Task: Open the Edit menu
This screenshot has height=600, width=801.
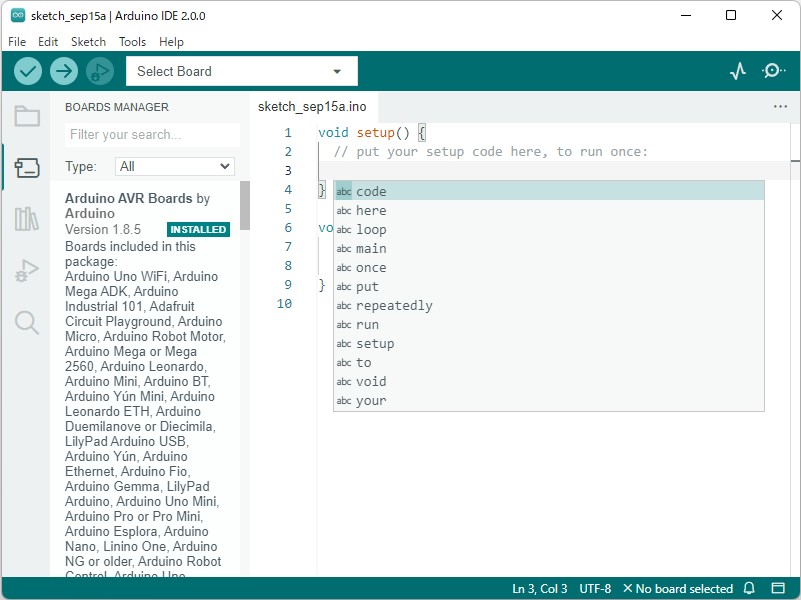Action: [48, 42]
